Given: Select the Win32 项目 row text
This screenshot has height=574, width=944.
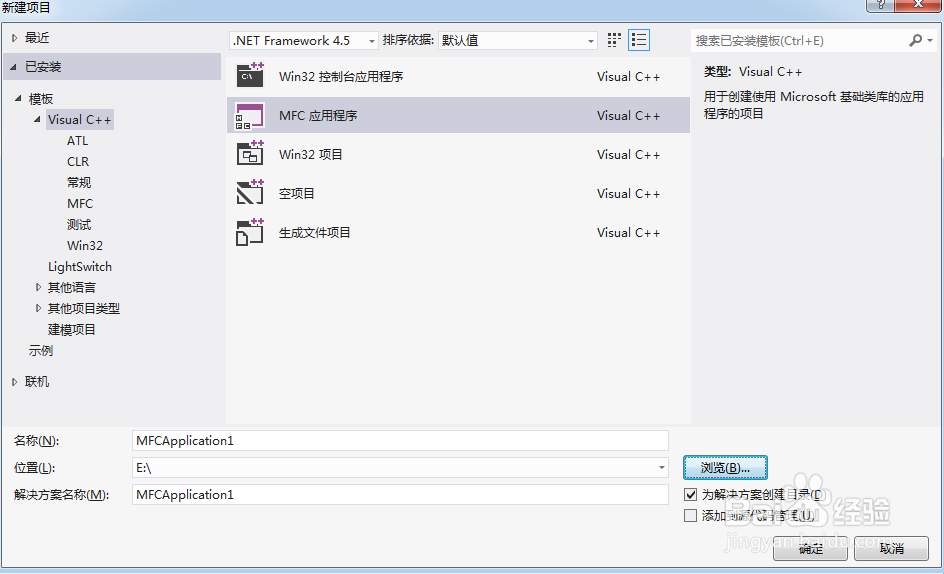Looking at the screenshot, I should 311,154.
